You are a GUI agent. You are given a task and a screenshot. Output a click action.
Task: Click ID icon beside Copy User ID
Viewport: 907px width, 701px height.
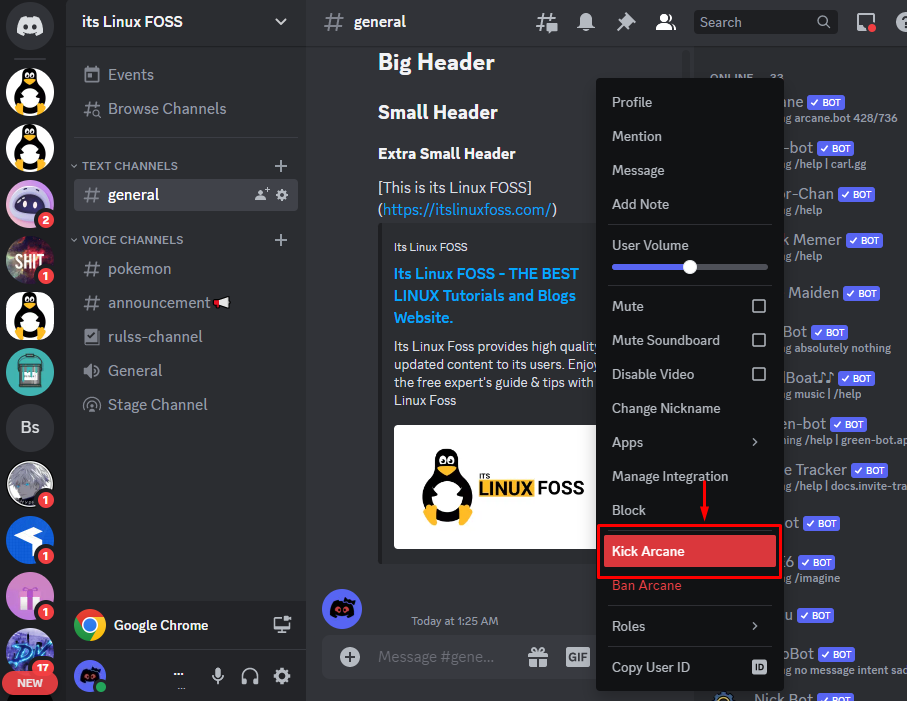pyautogui.click(x=759, y=667)
